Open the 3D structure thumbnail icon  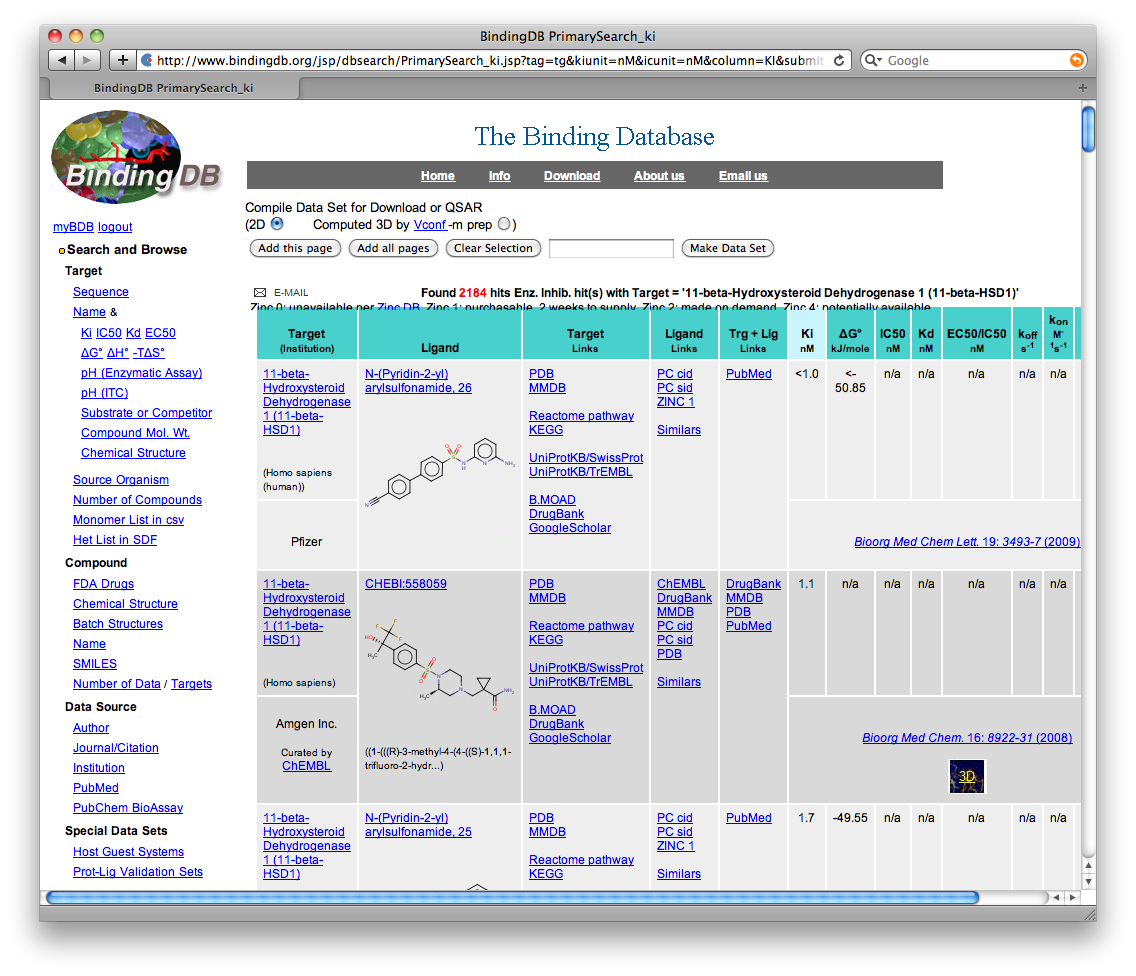tap(966, 776)
